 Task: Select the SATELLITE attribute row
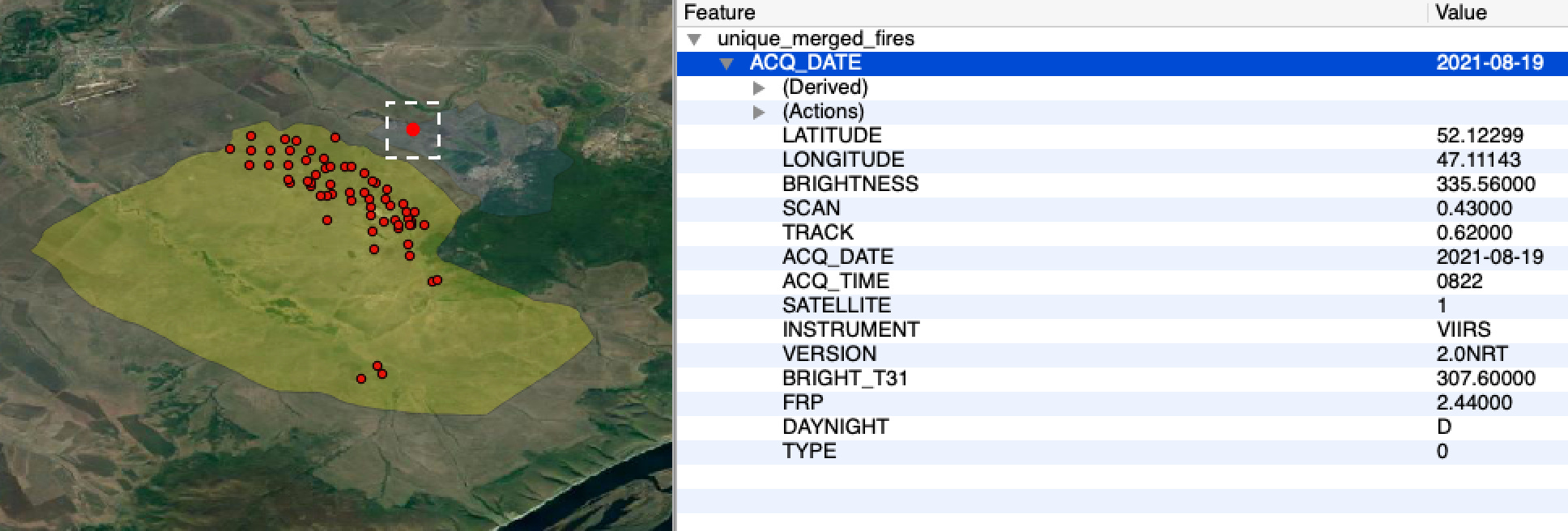coord(1122,306)
